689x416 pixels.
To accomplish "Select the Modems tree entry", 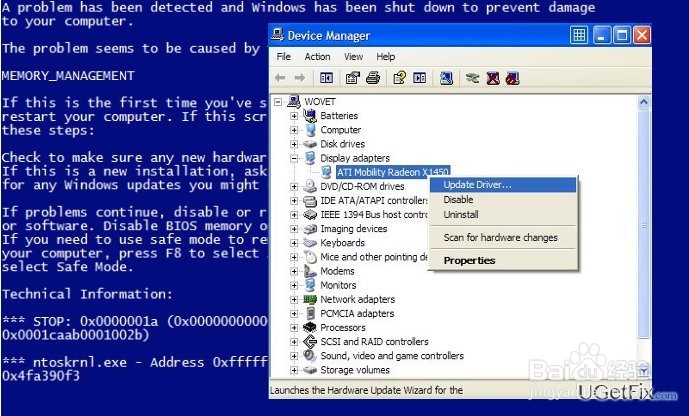I will click(337, 271).
